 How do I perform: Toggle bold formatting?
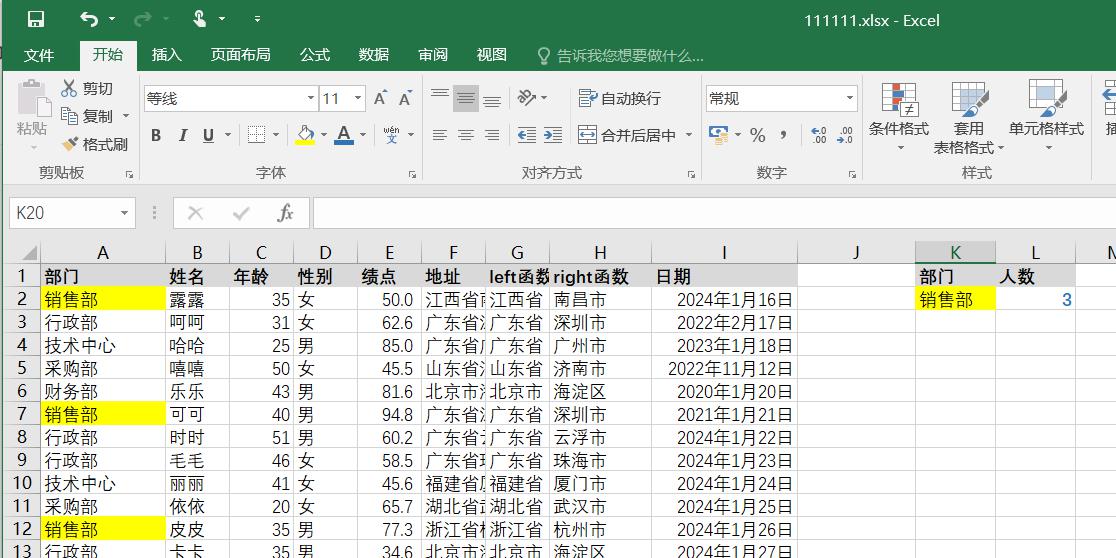(x=156, y=135)
